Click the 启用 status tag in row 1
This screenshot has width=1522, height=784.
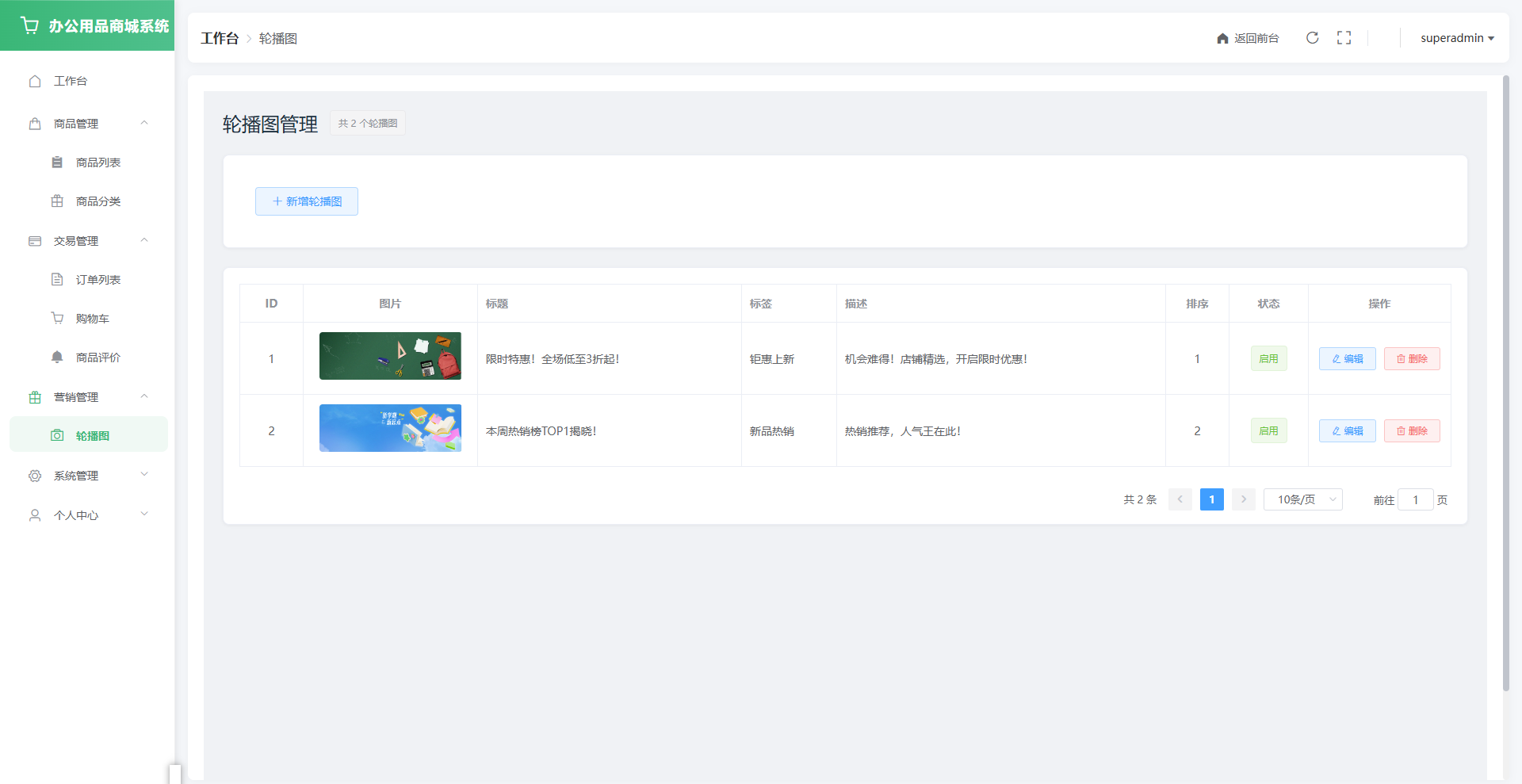[x=1268, y=359]
